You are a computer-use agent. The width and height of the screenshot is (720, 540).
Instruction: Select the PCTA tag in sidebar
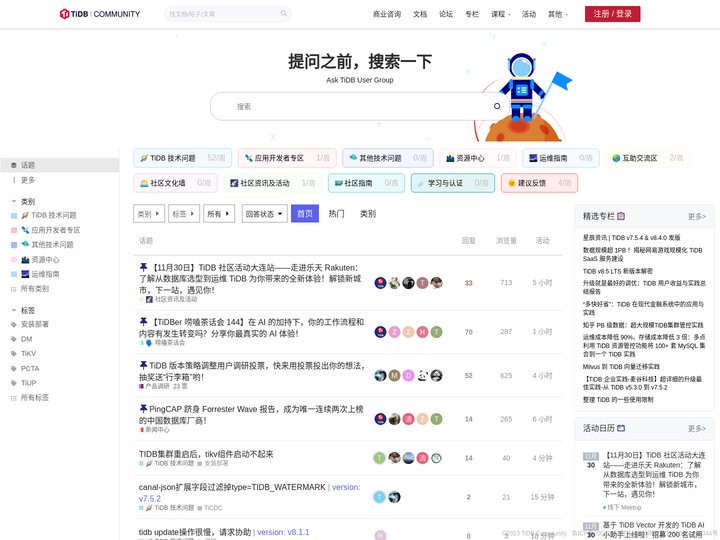(x=25, y=368)
